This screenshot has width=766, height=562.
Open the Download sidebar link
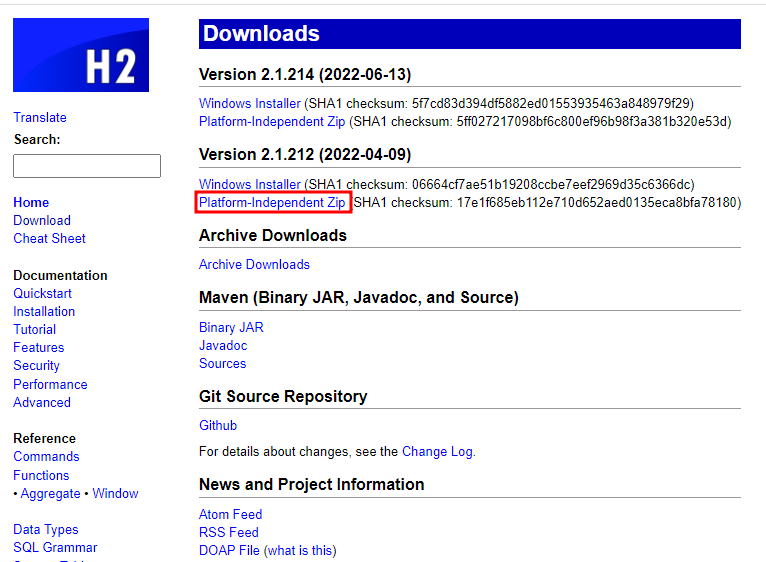coord(42,220)
